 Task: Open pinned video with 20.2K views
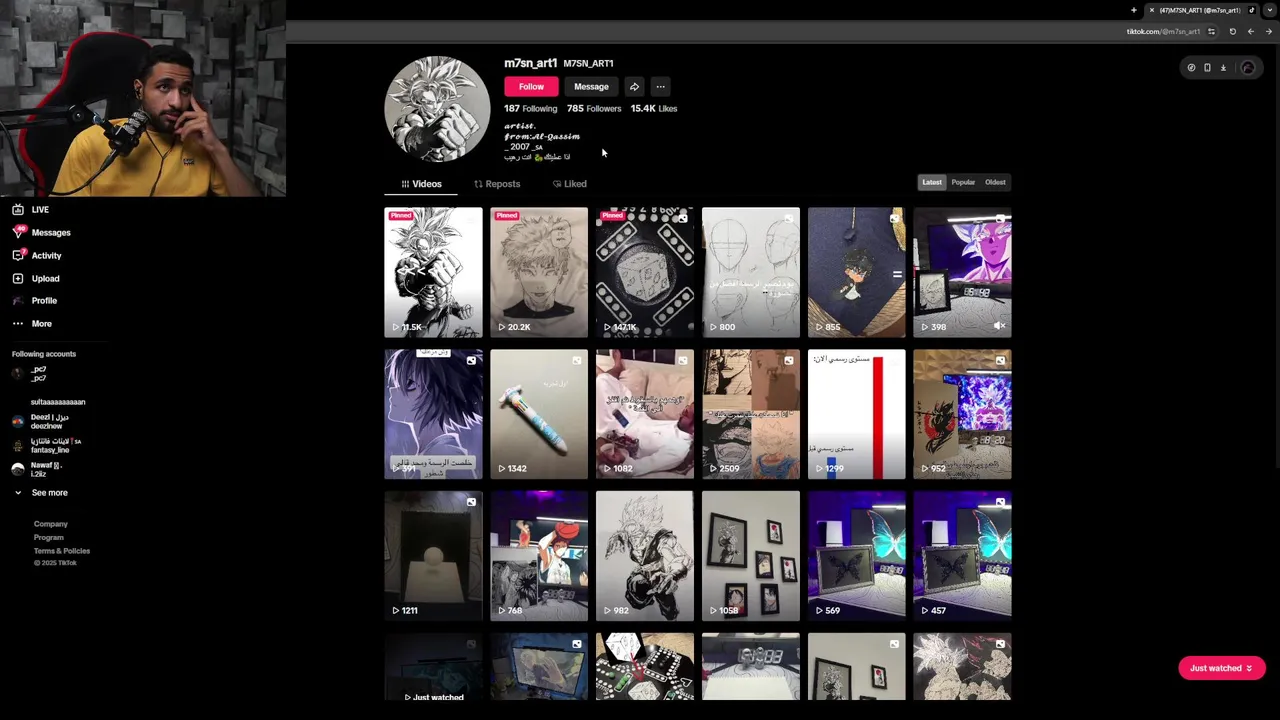pyautogui.click(x=539, y=273)
